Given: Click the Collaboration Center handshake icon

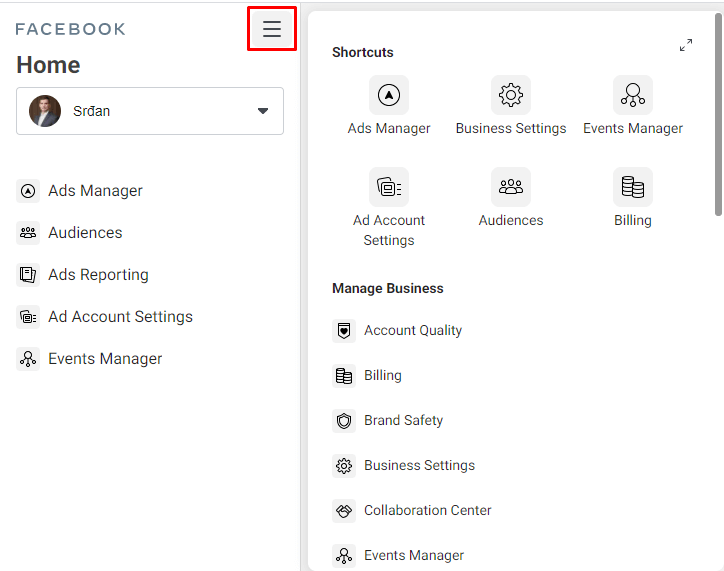Looking at the screenshot, I should 344,511.
